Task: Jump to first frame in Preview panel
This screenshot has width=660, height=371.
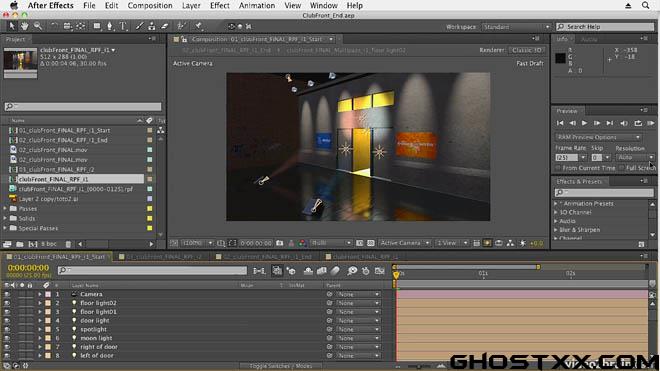Action: [560, 123]
